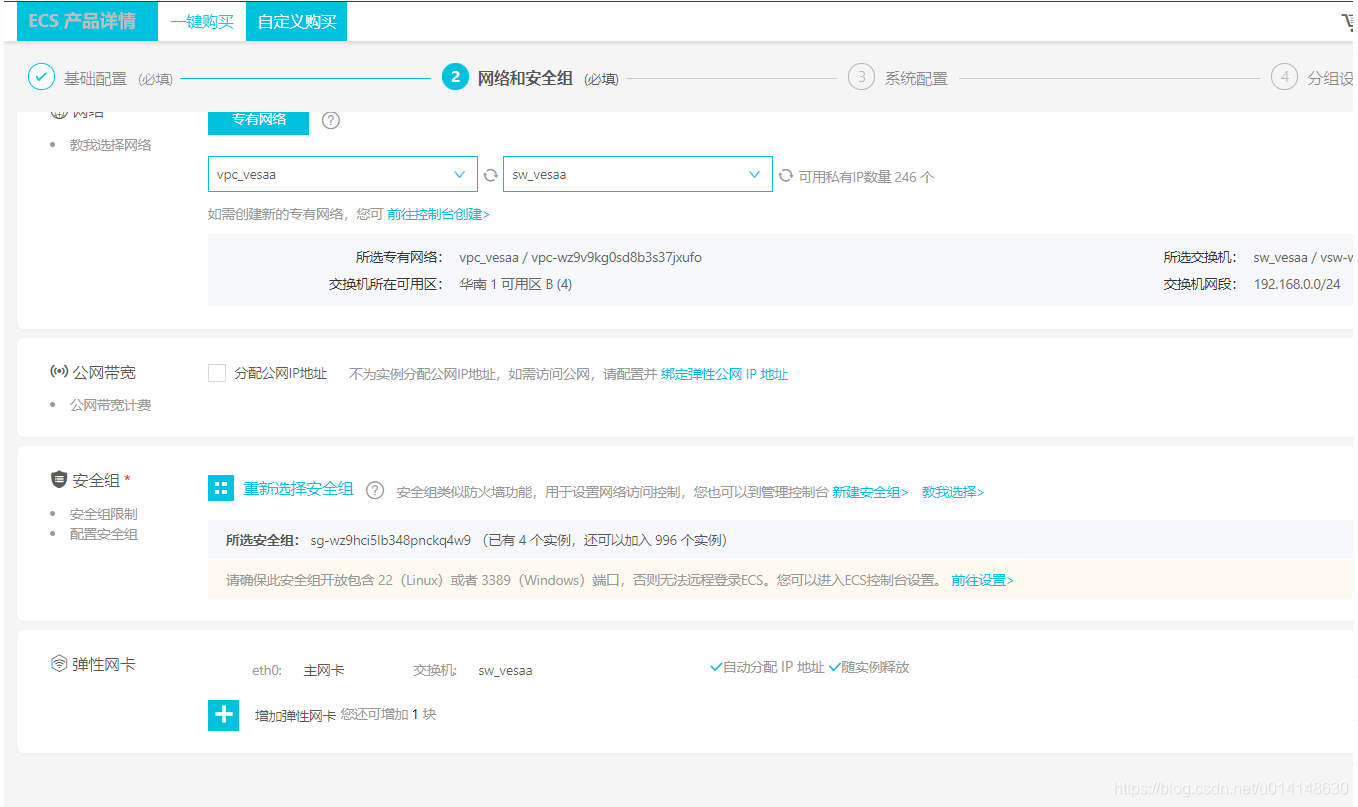1358x807 pixels.
Task: Click the help icon next to 重新选择安全组
Action: pos(375,490)
